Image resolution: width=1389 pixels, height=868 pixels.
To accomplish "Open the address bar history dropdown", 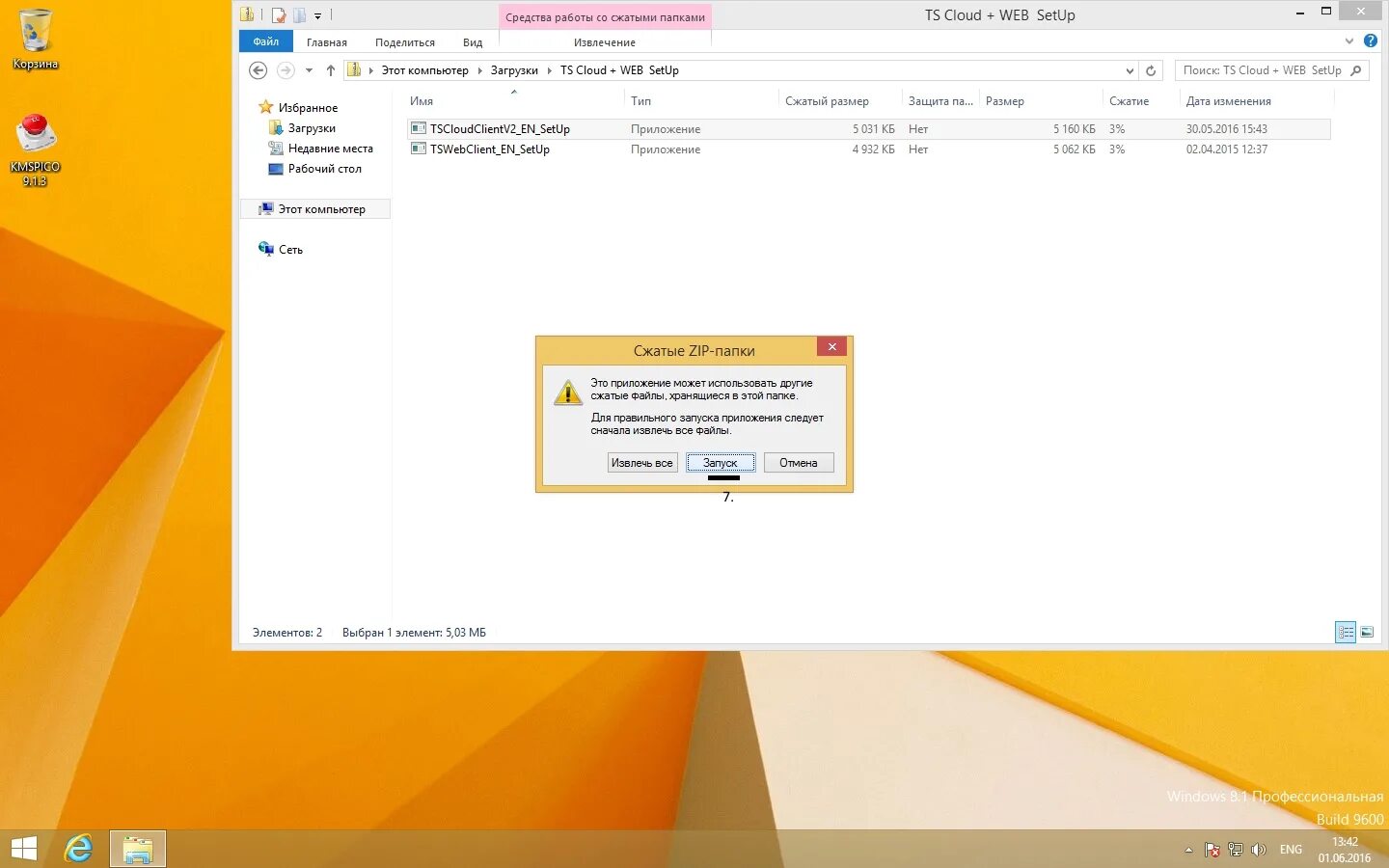I will [1130, 70].
